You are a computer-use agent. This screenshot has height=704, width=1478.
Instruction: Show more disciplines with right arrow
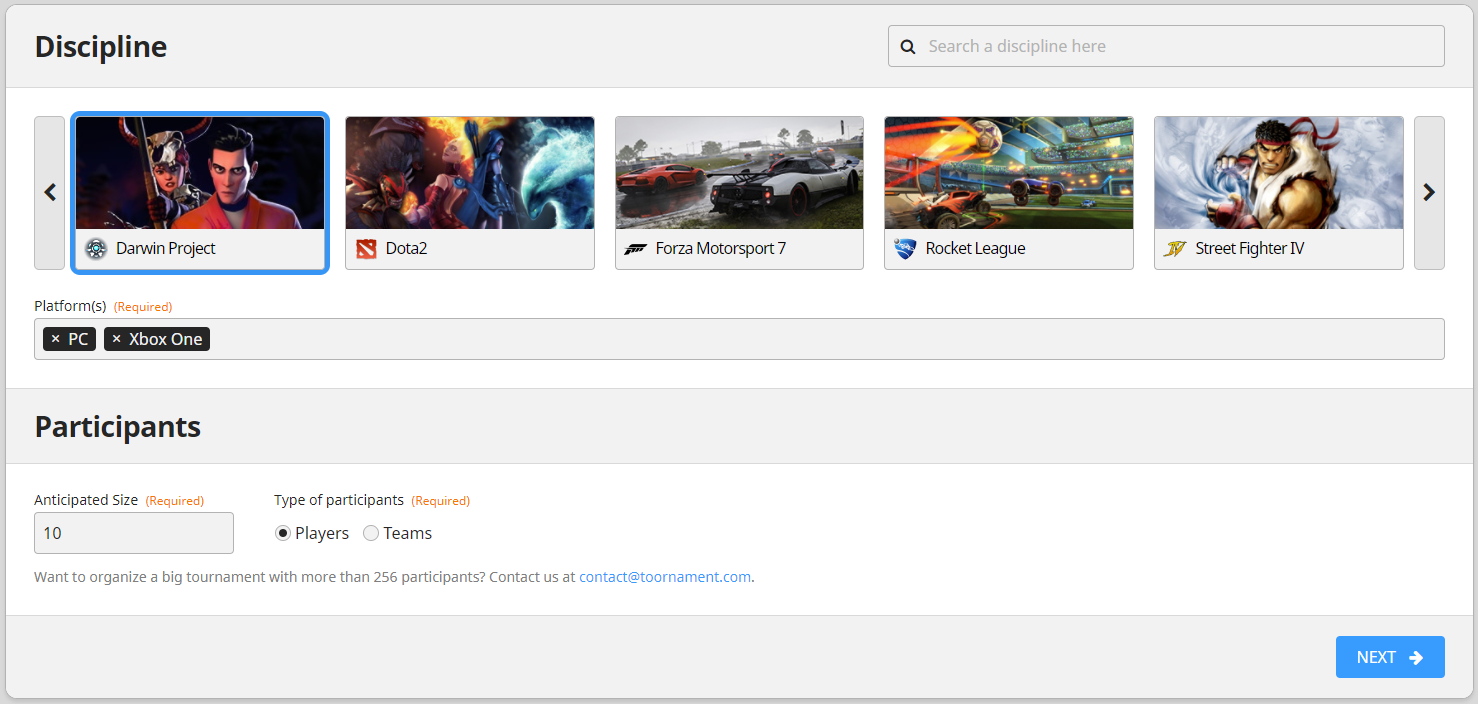click(x=1429, y=193)
